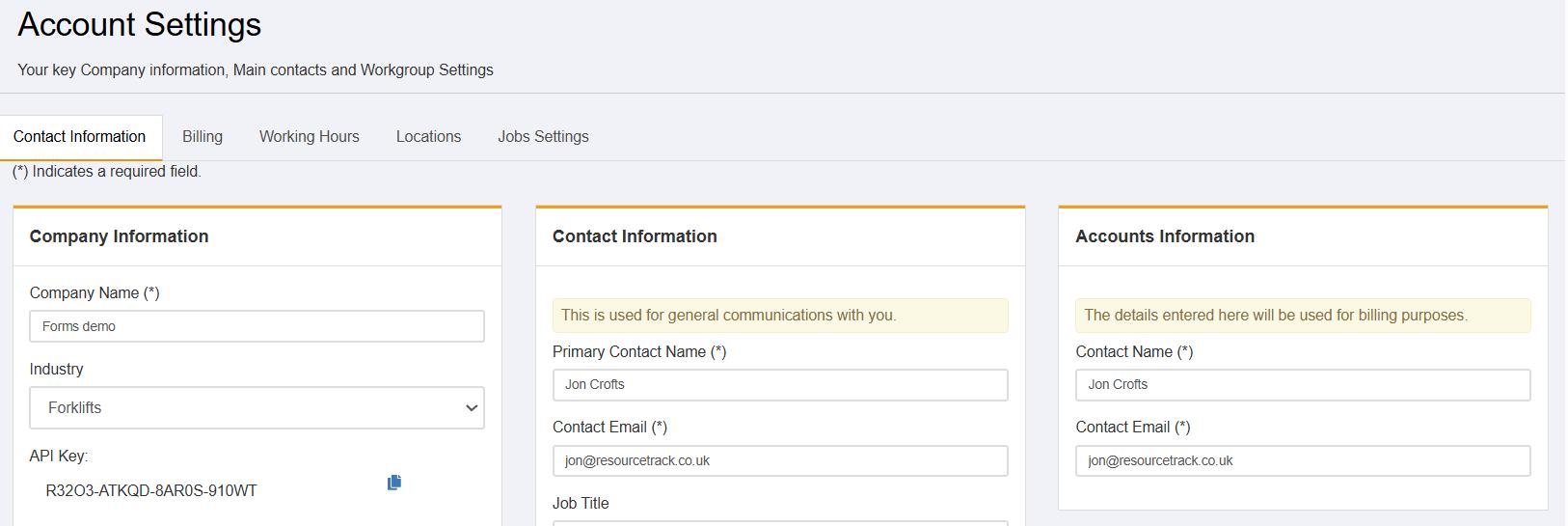Click the billing purposes notice banner
1568x526 pixels.
pos(1303,315)
